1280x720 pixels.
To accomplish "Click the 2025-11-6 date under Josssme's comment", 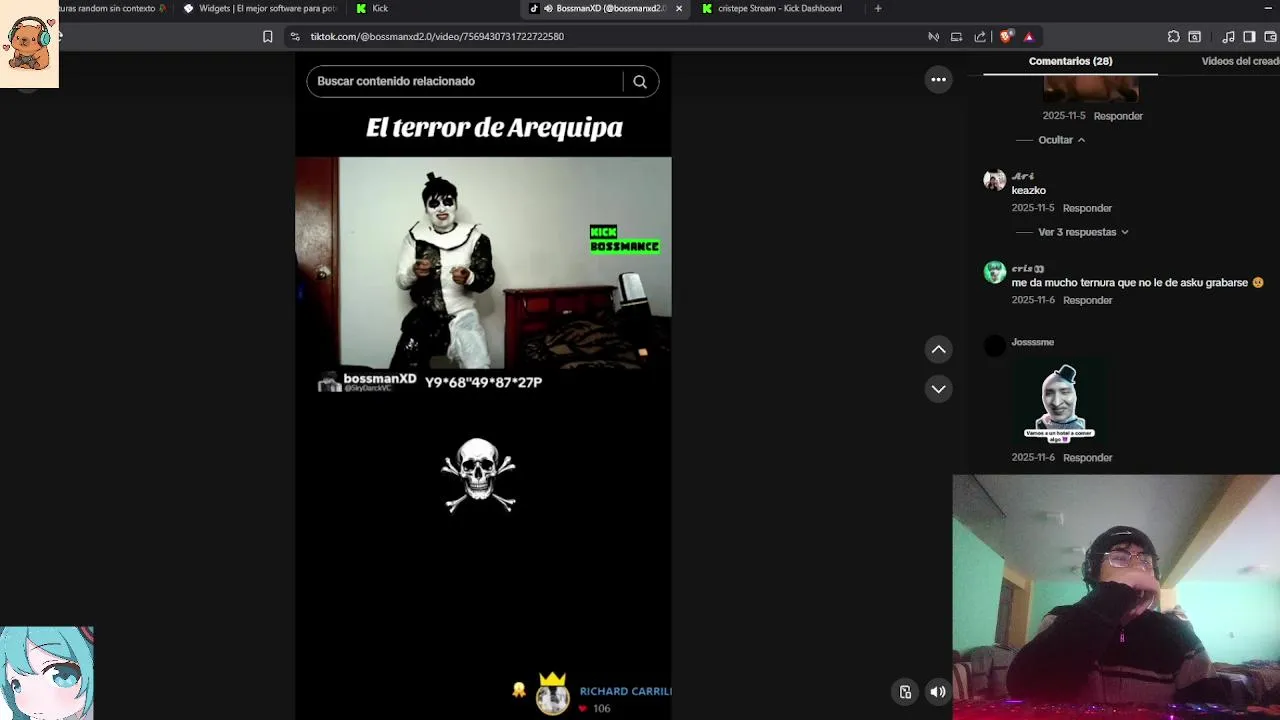I will (1033, 458).
